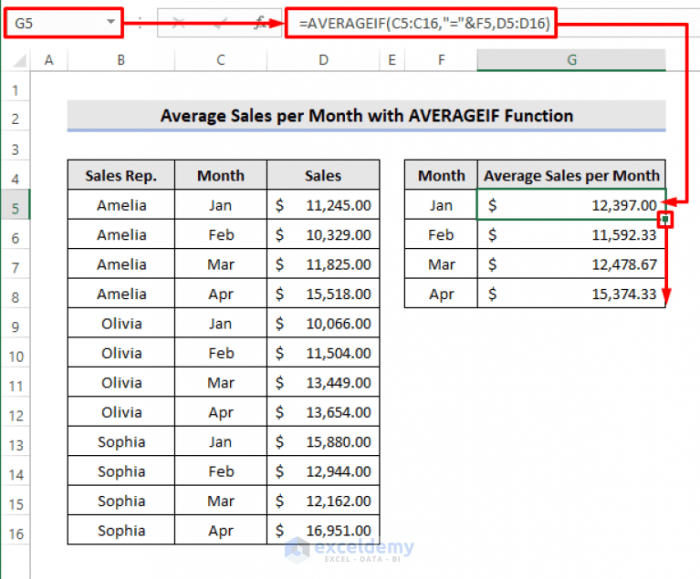Click the Select All corner triangle

19,60
